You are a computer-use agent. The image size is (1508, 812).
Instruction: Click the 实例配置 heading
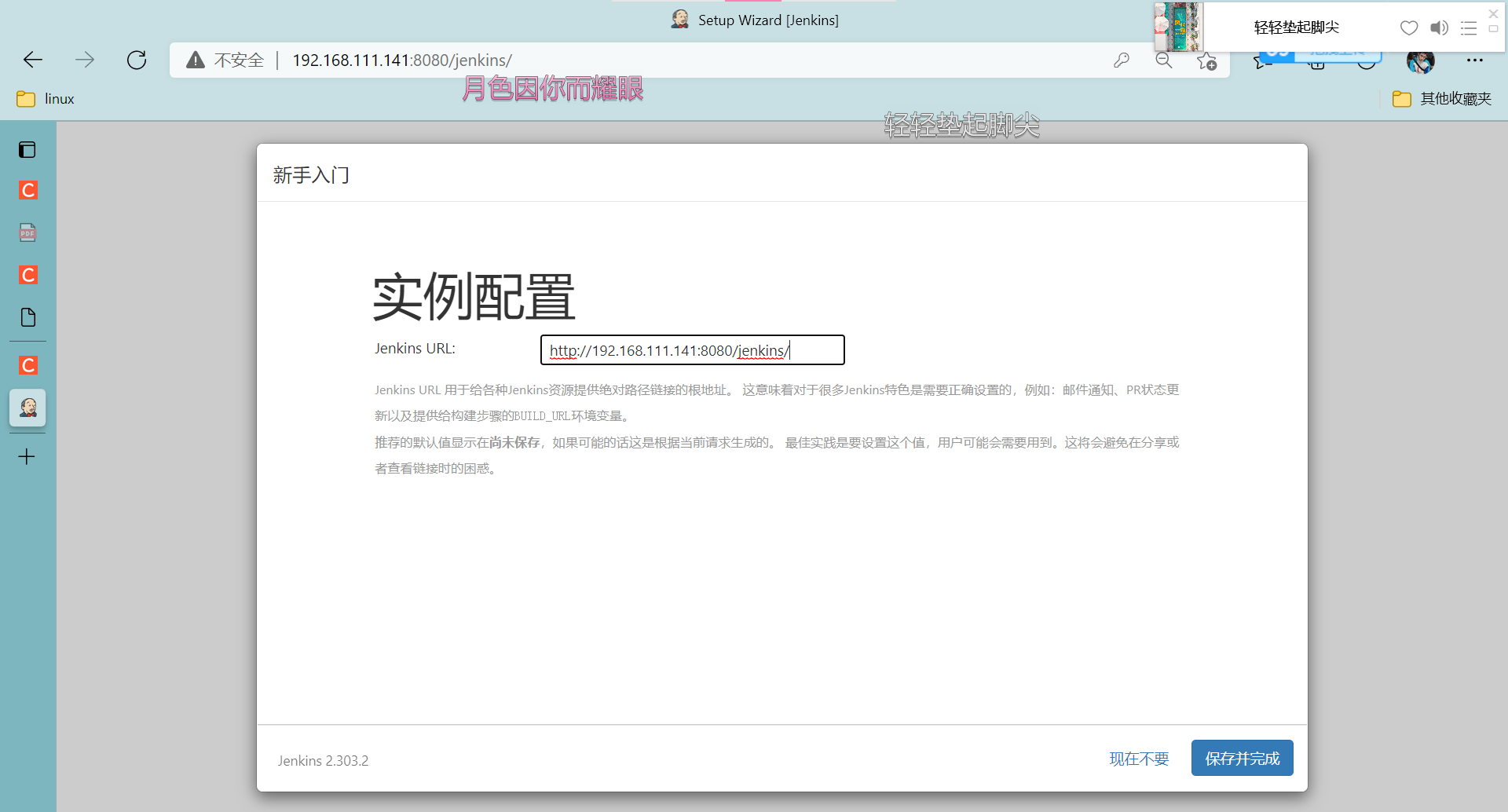tap(474, 297)
